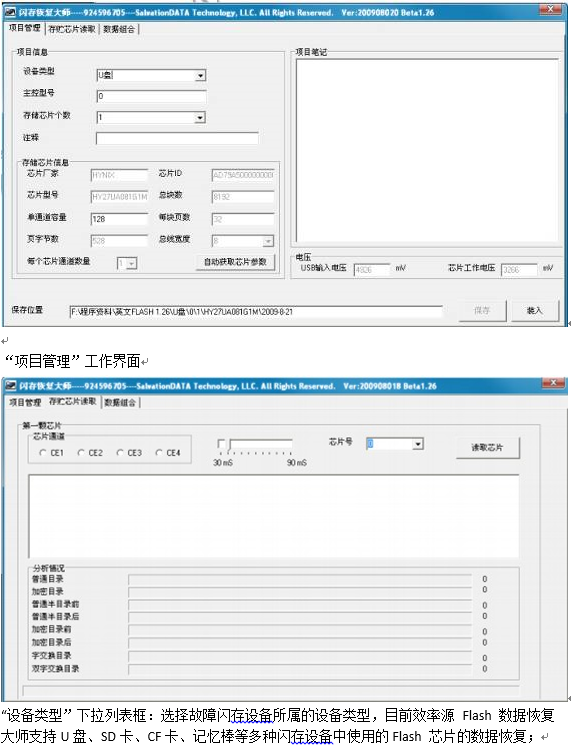Click the app icon in the Ver:200908018 title bar
Screen dimensions: 571x745
coord(10,385)
